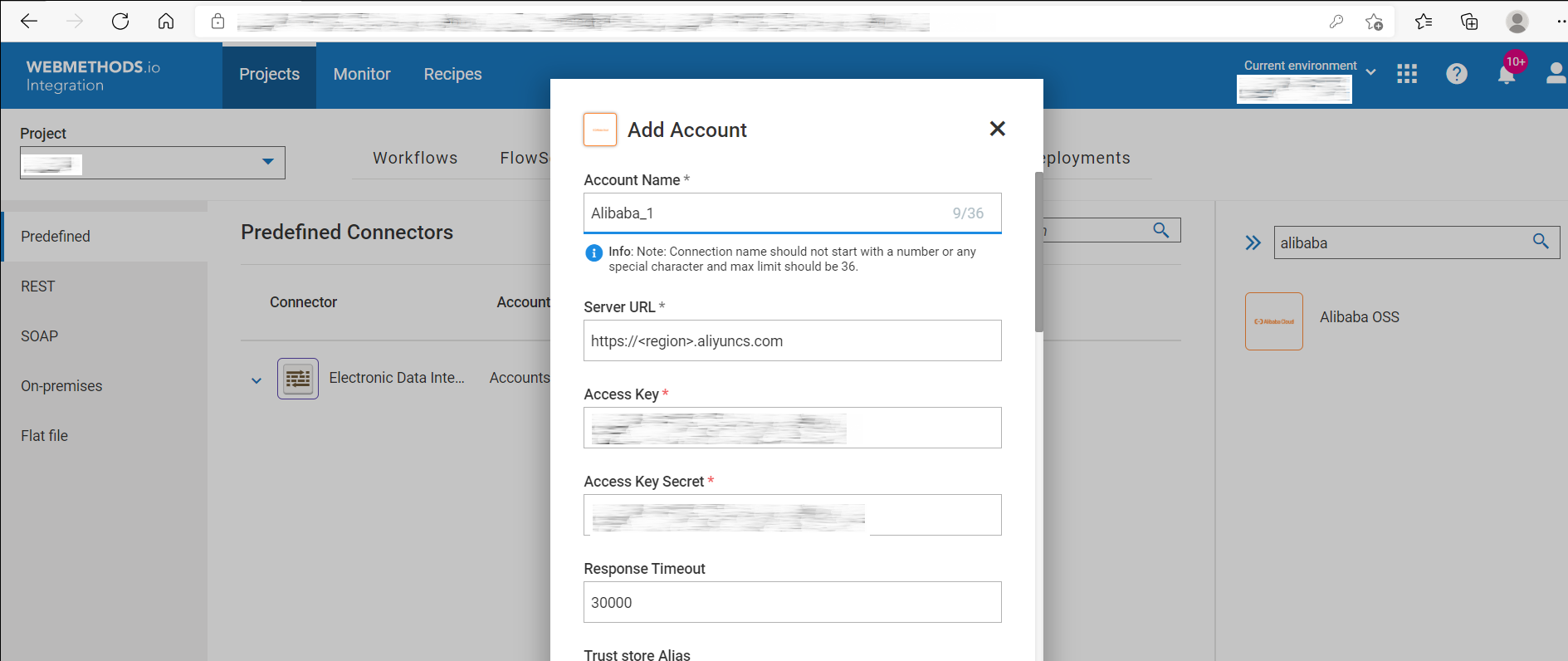Click the Response Timeout field
The height and width of the screenshot is (661, 1568).
pos(792,603)
